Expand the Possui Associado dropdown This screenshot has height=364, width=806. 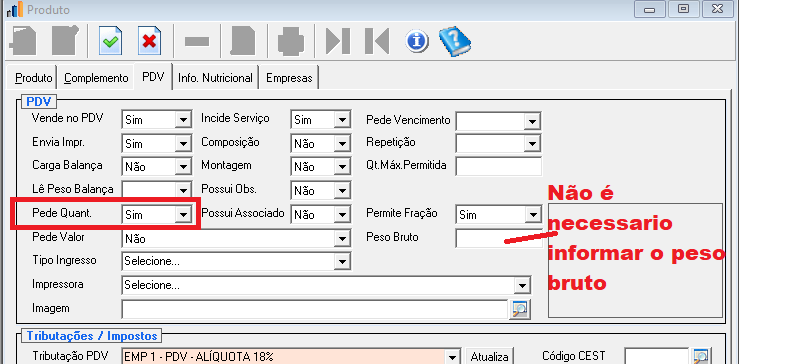(x=342, y=214)
